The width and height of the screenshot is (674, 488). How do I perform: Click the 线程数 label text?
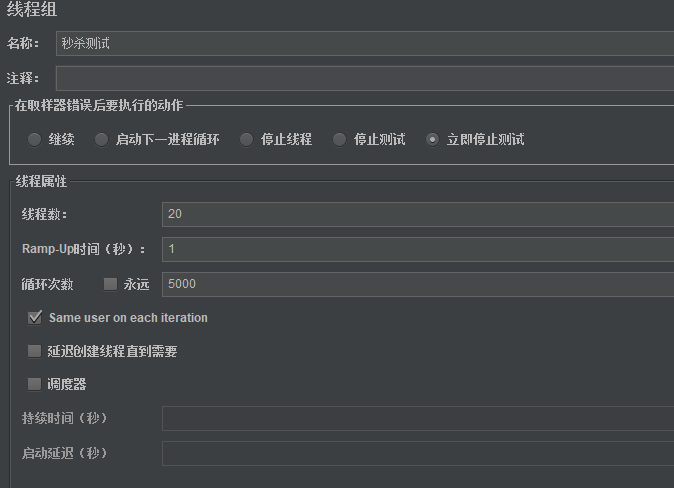(44, 214)
